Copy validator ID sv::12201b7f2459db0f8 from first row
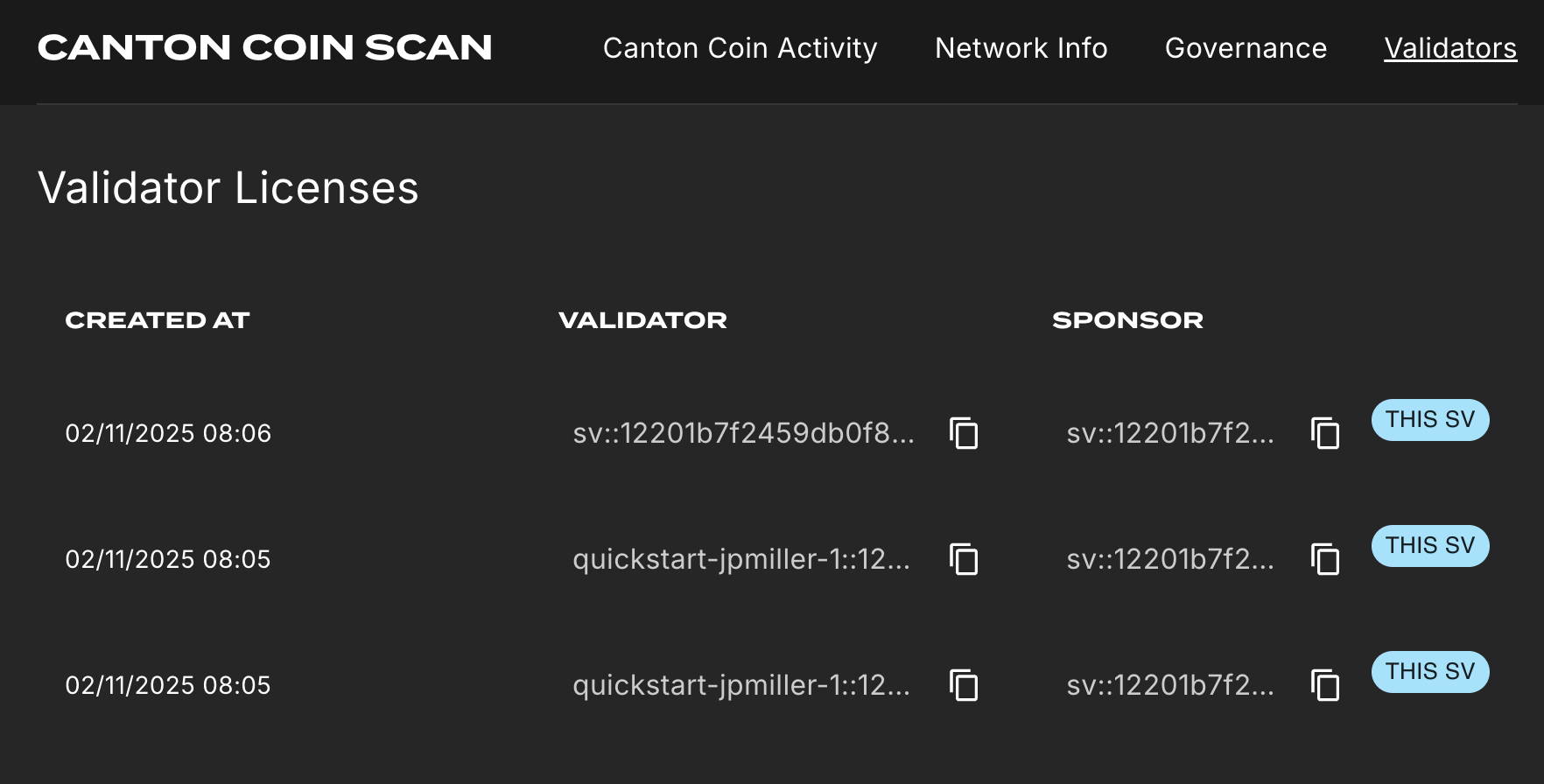The width and height of the screenshot is (1544, 784). 964,433
